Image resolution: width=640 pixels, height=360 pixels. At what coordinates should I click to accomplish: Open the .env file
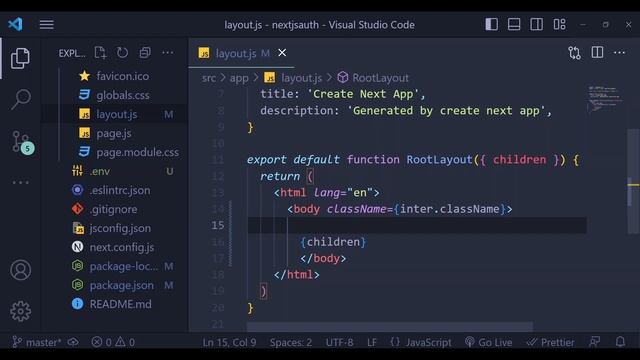click(x=100, y=171)
